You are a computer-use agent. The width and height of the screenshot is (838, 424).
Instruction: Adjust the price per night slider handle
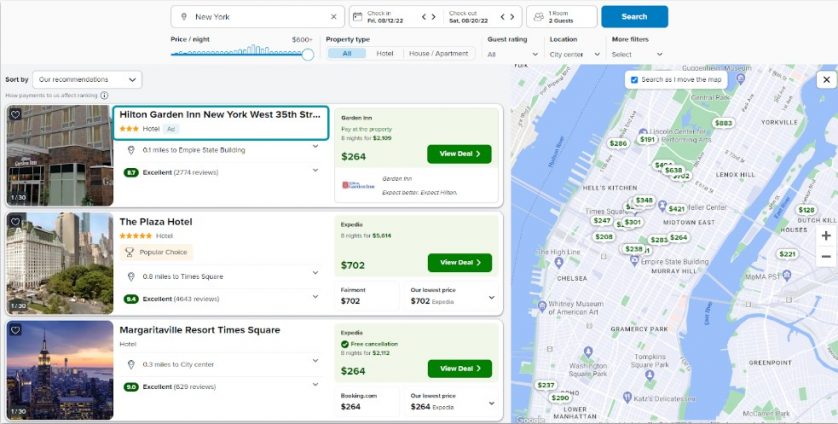click(x=308, y=54)
